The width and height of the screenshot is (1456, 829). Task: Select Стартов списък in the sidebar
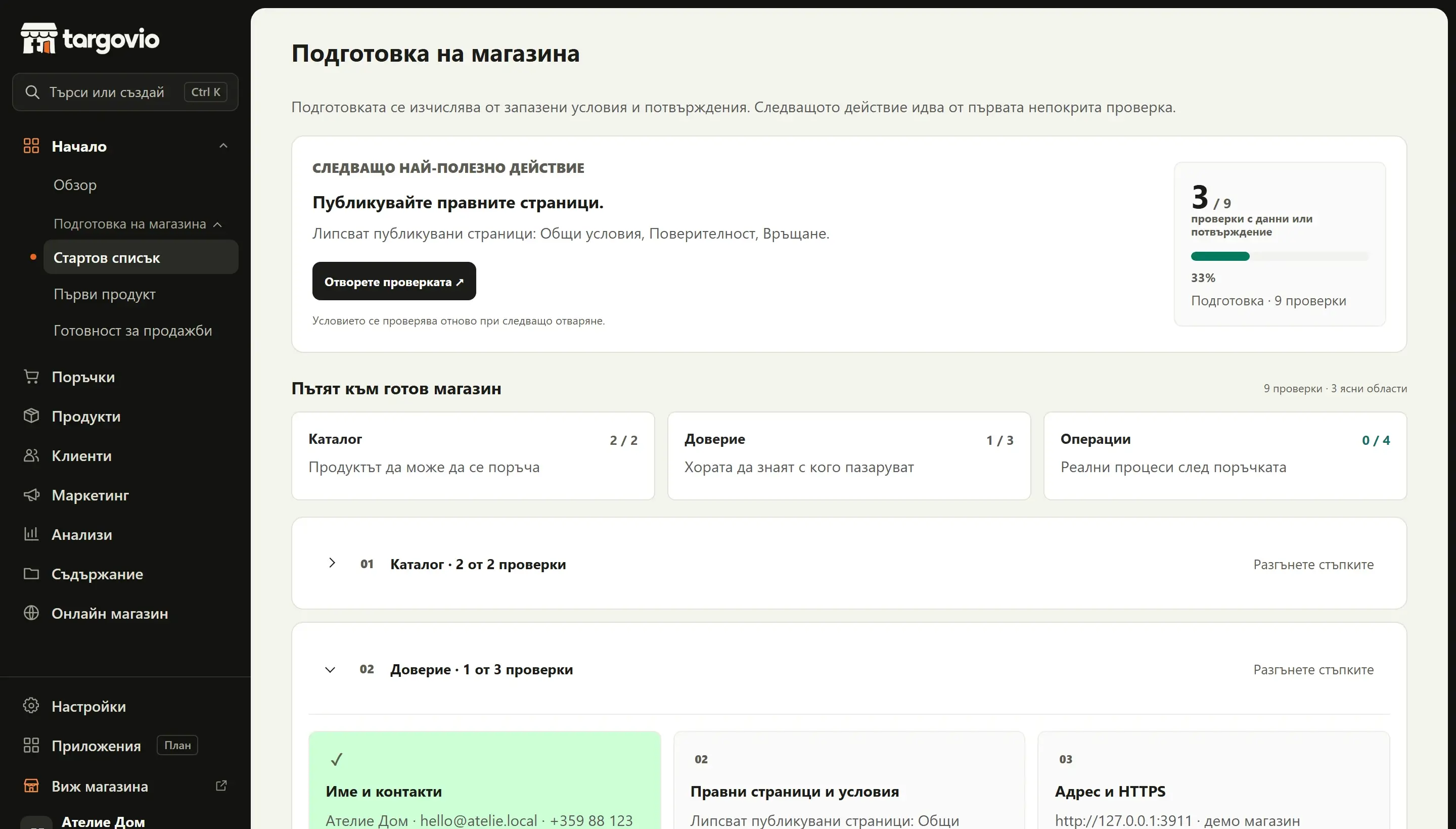click(141, 257)
